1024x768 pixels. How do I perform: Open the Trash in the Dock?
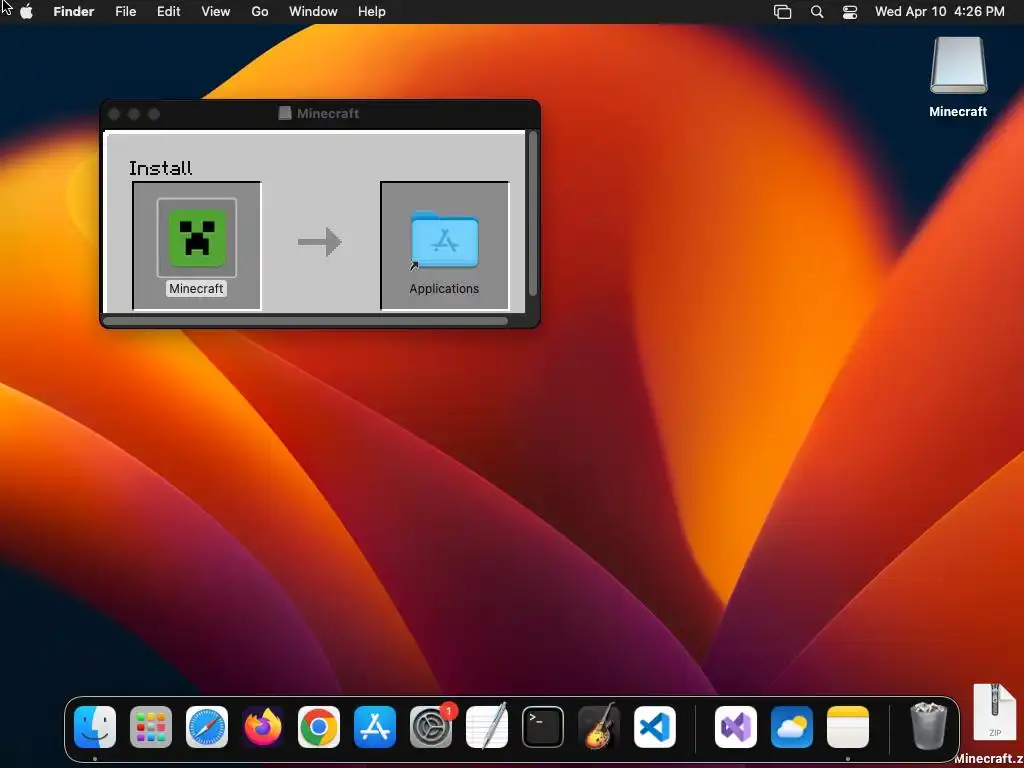tap(928, 726)
